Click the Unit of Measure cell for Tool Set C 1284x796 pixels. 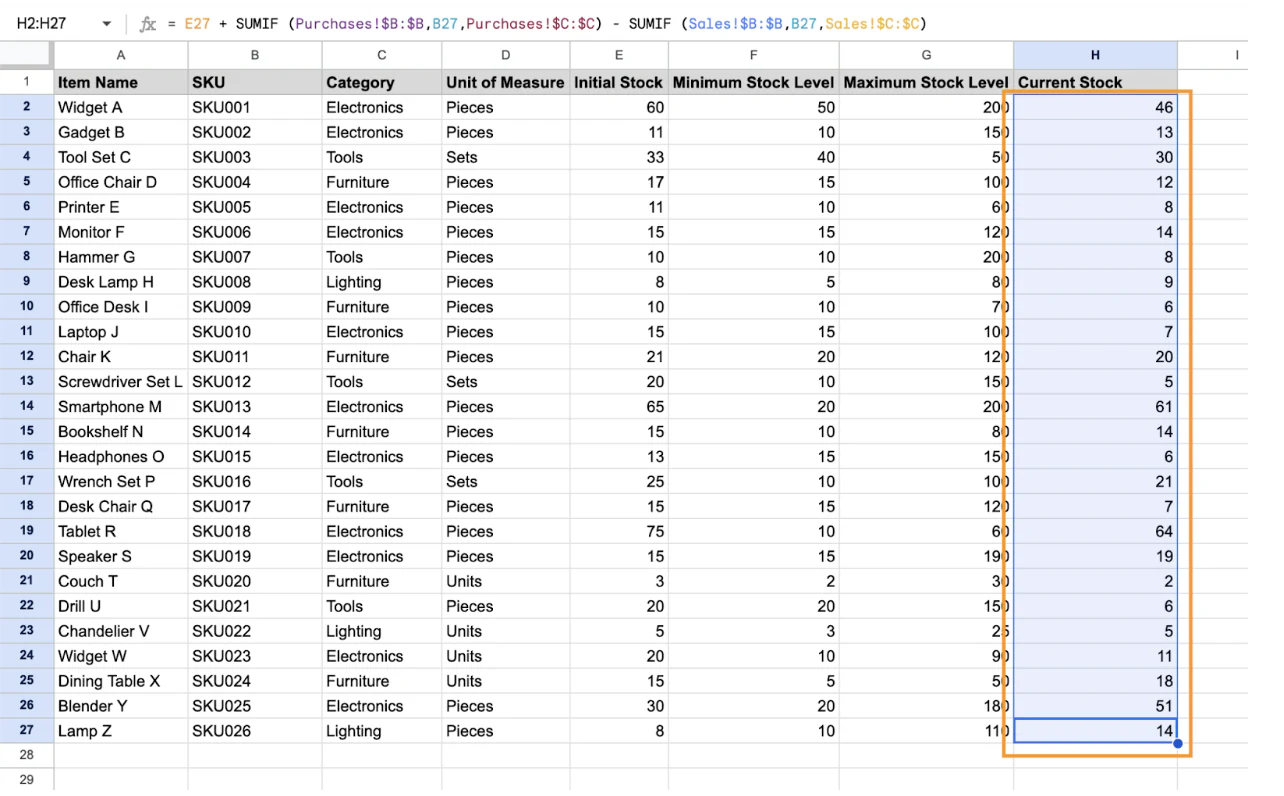click(506, 157)
